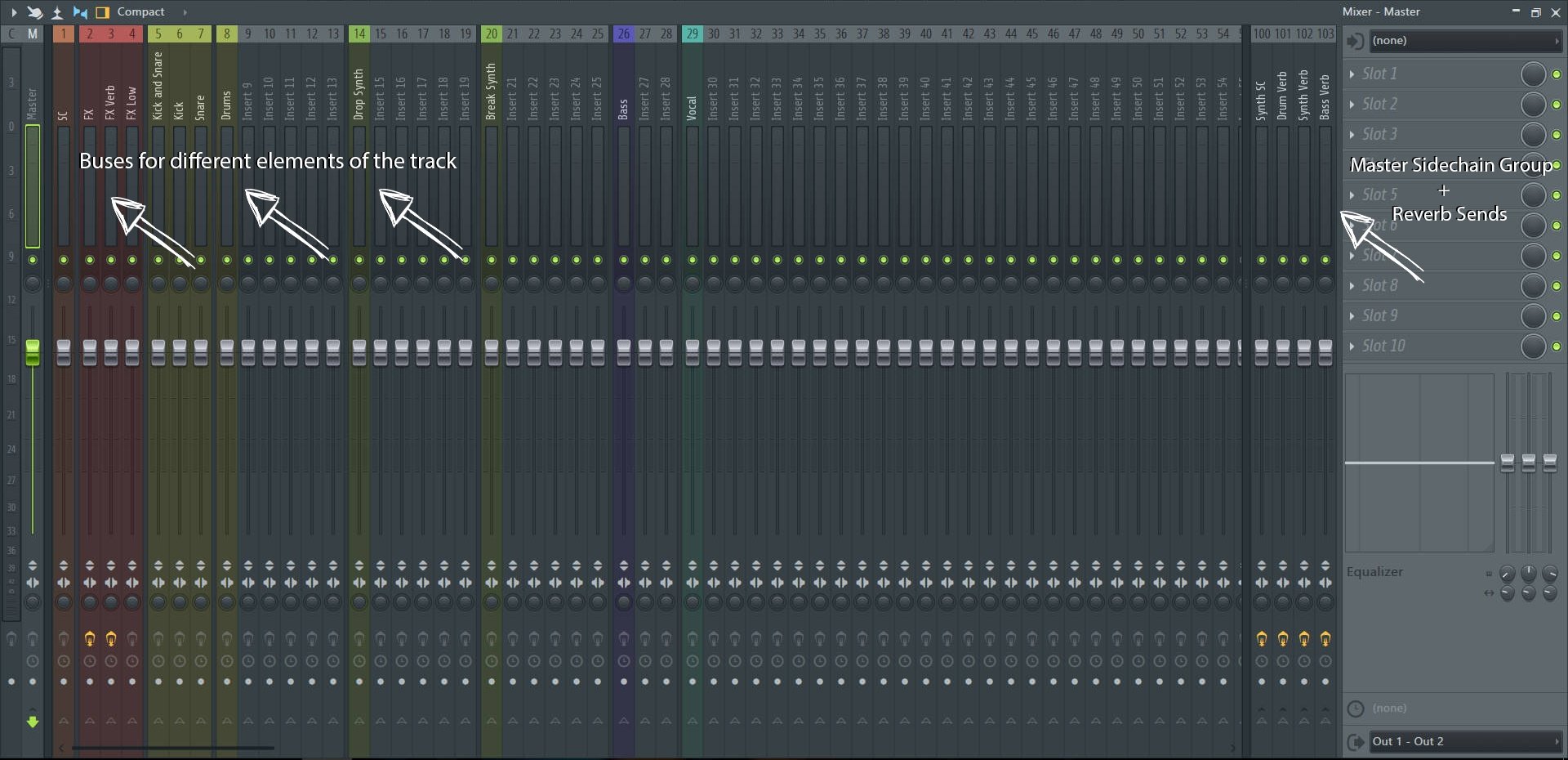
Task: Click the dock/anchor icon in the toolbar
Action: tap(56, 12)
